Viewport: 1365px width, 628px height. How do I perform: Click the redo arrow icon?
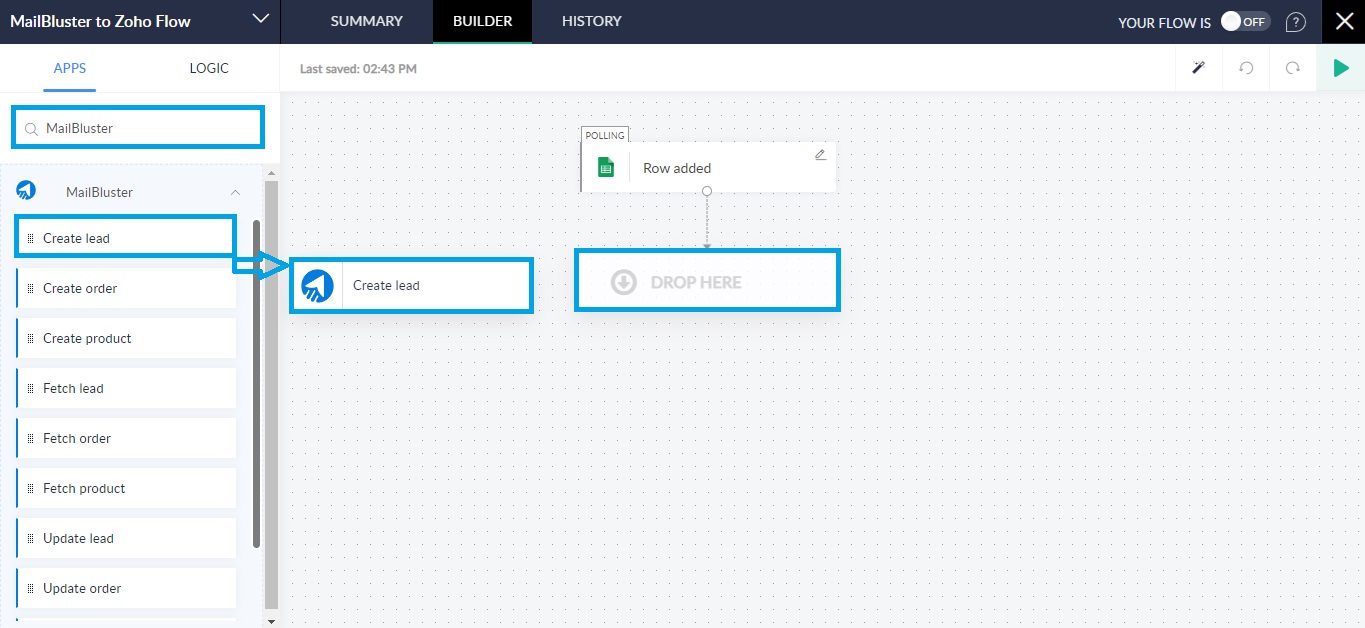[x=1293, y=68]
